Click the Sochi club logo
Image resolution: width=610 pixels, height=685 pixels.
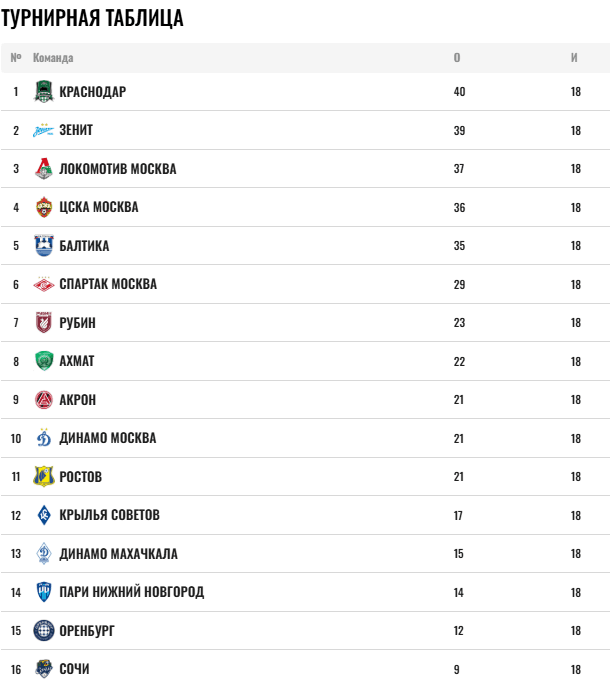[43, 669]
